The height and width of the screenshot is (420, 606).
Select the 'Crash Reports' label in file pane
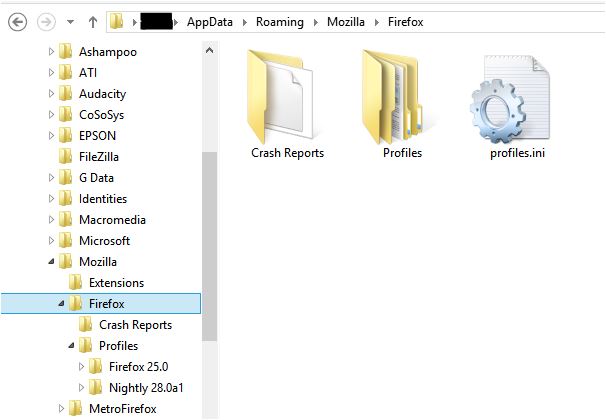coord(288,153)
